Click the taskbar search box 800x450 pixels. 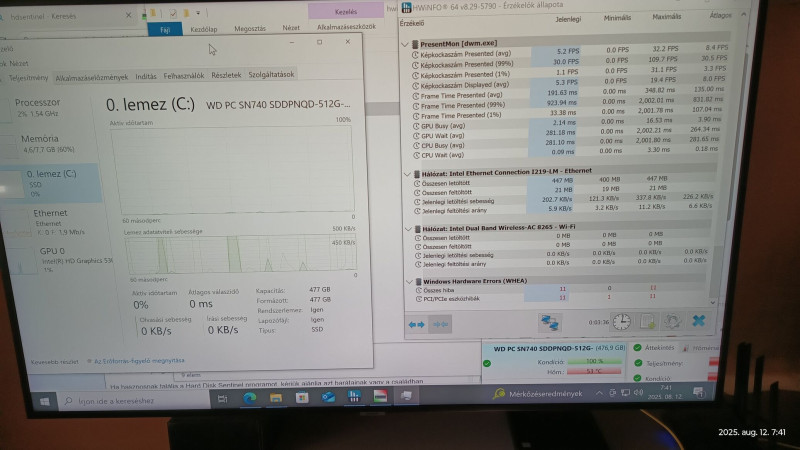[134, 401]
